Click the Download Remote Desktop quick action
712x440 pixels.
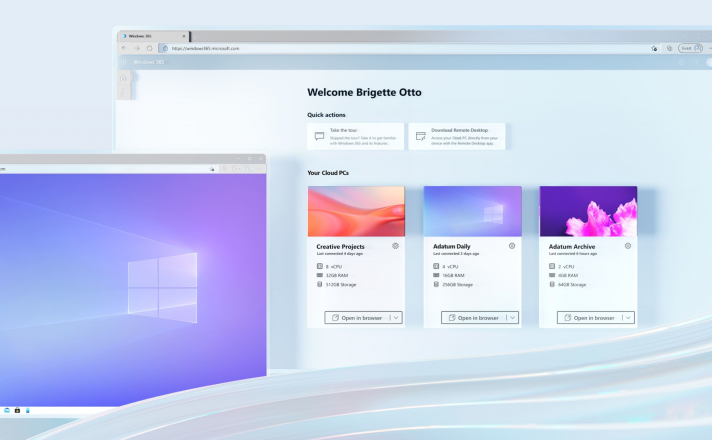tap(457, 136)
